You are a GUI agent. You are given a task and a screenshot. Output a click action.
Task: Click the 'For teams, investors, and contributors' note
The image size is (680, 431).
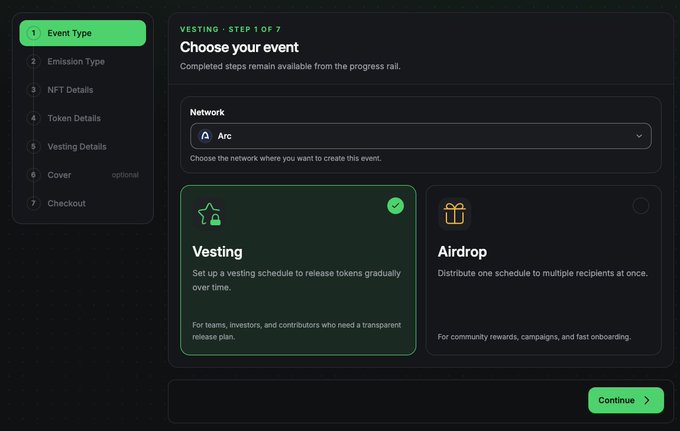pos(297,331)
